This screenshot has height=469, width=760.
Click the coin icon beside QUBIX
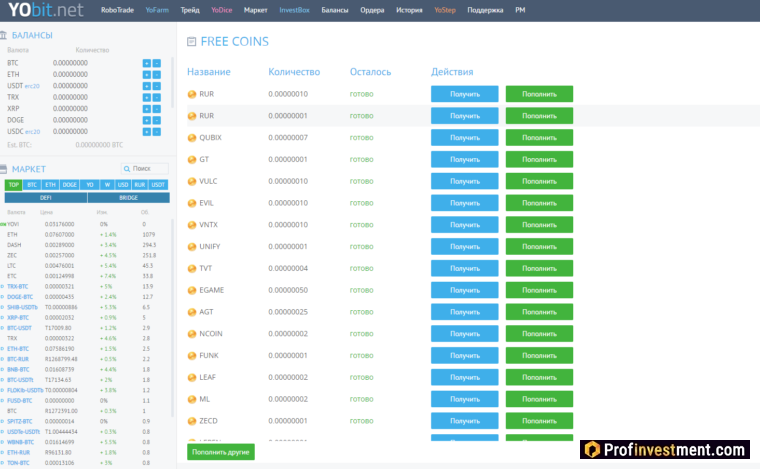[x=192, y=138]
